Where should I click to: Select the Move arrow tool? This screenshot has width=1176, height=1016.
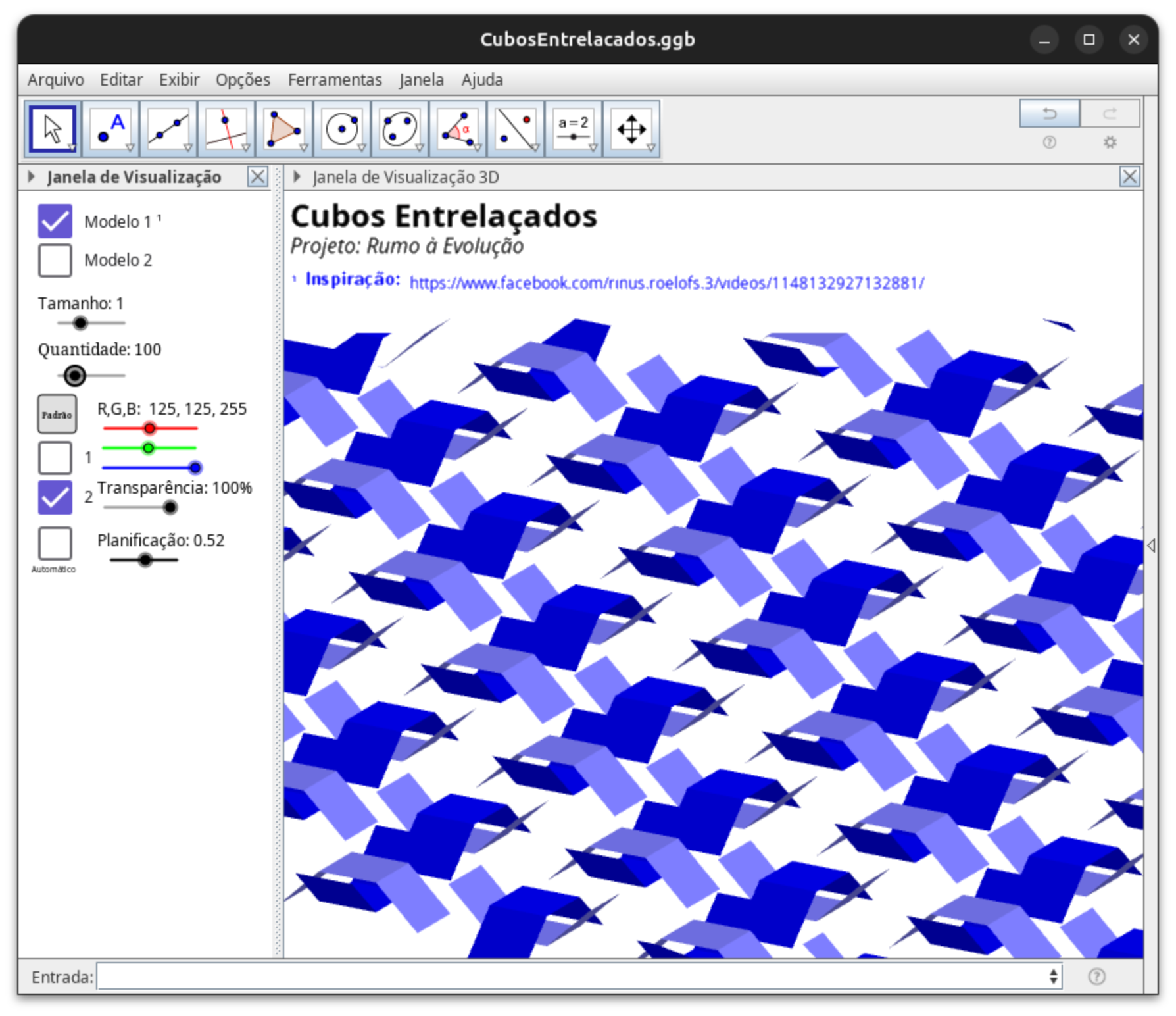tap(53, 129)
